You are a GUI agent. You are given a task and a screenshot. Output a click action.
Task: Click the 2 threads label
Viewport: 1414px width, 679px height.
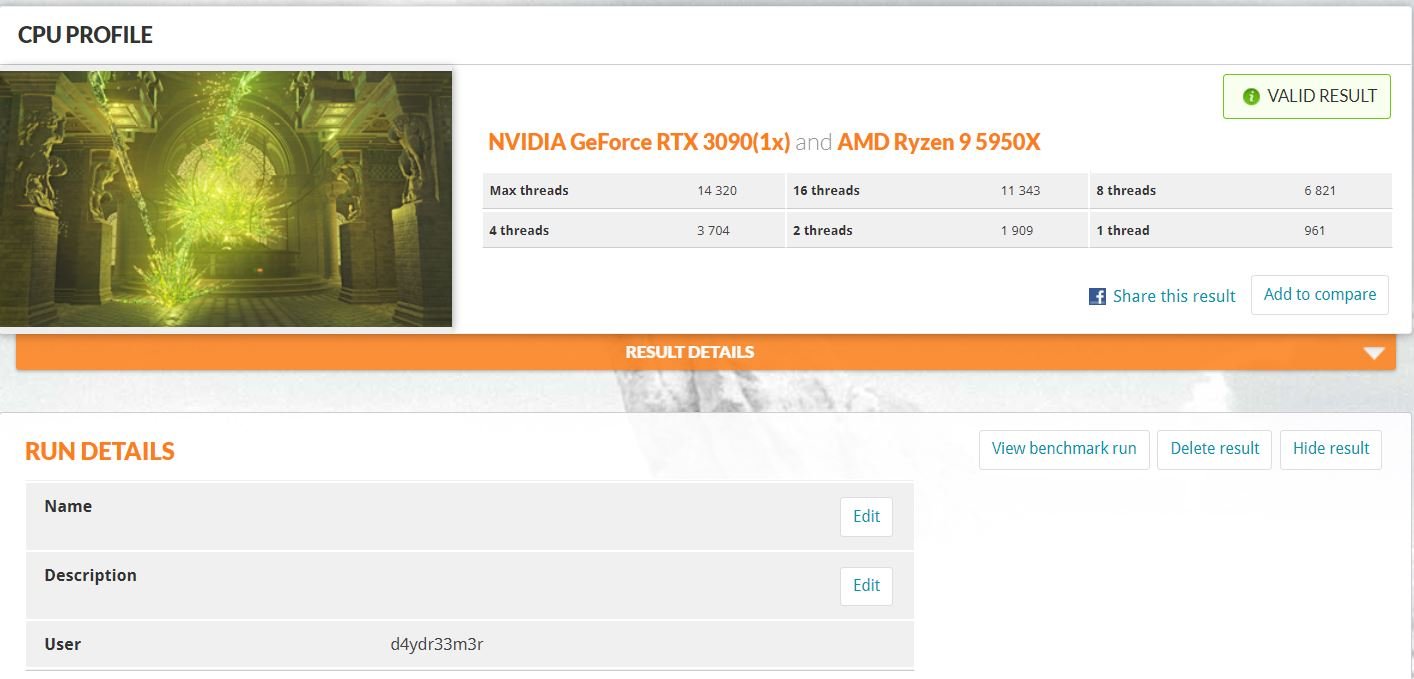point(823,231)
